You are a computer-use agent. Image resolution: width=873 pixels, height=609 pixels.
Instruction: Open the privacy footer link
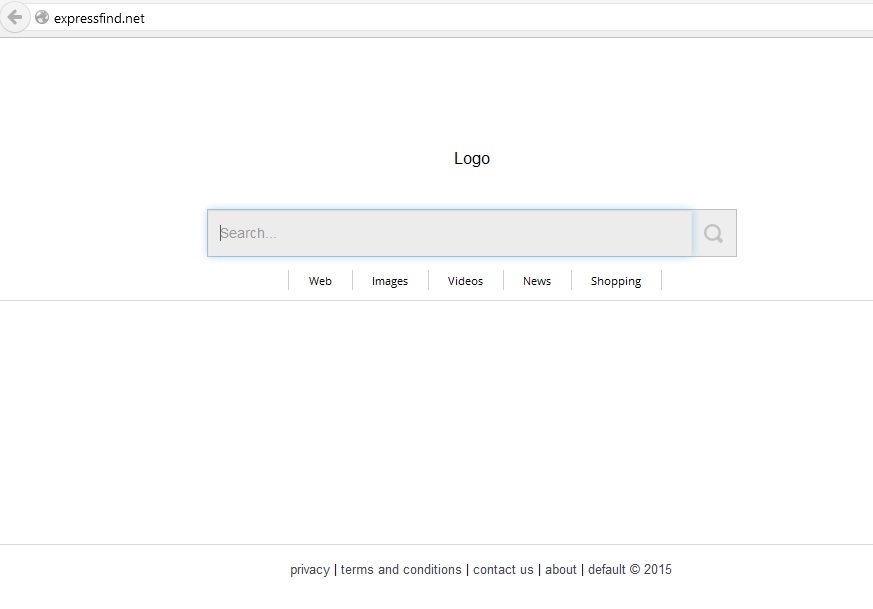(310, 570)
